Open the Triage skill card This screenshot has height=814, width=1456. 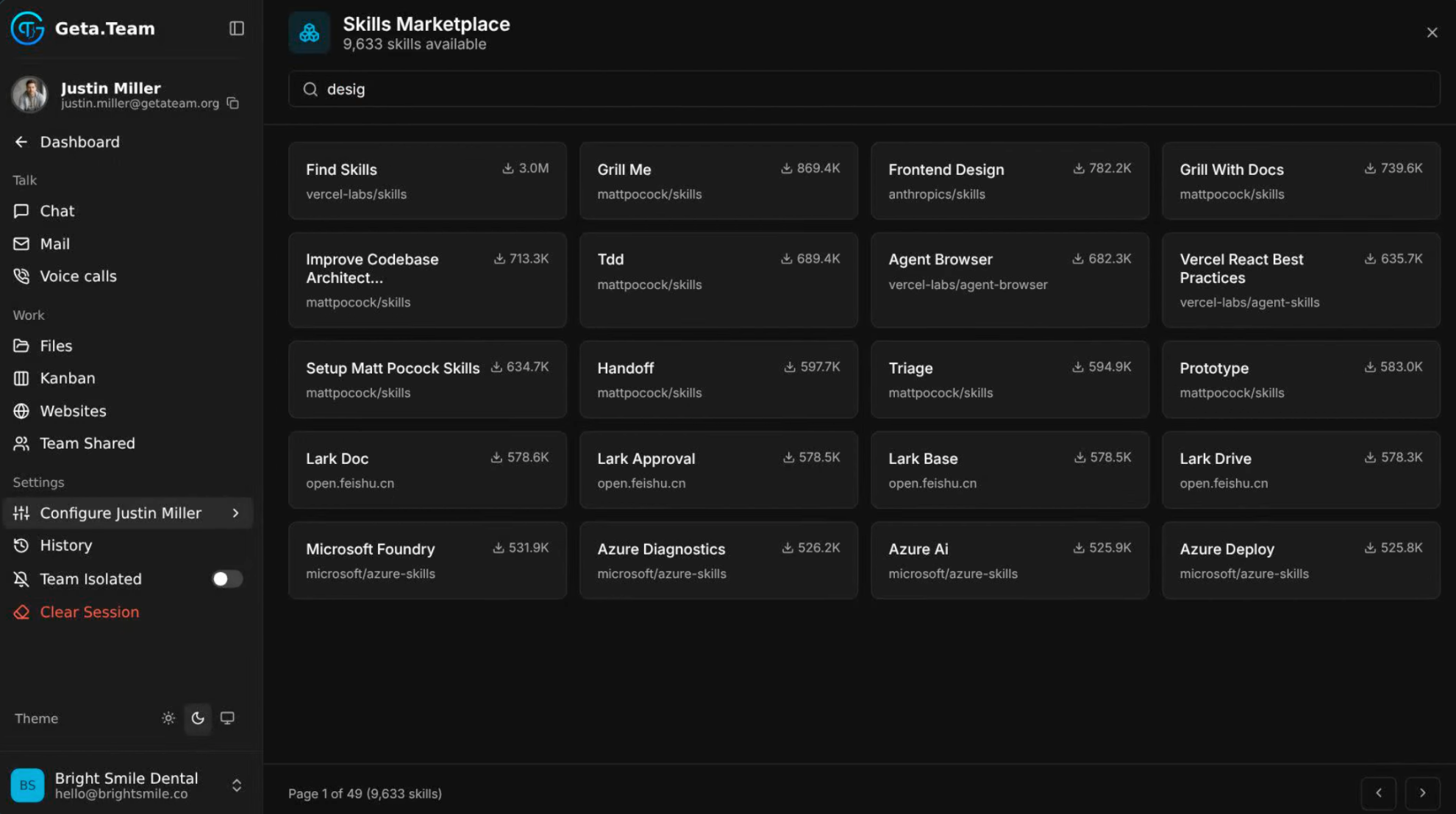pos(1010,379)
